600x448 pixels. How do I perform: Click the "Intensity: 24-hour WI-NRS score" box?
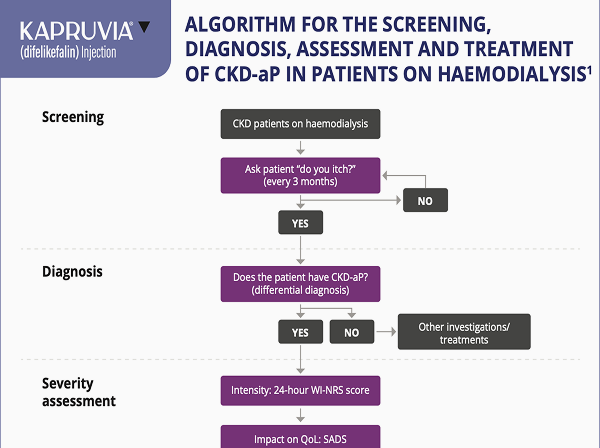[300, 389]
